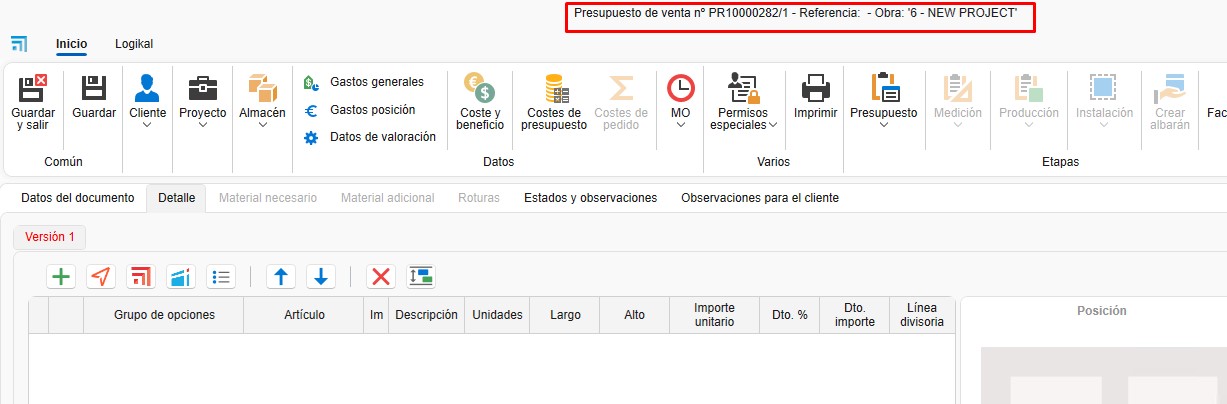Delete line with red X icon
The height and width of the screenshot is (404, 1227).
point(380,277)
